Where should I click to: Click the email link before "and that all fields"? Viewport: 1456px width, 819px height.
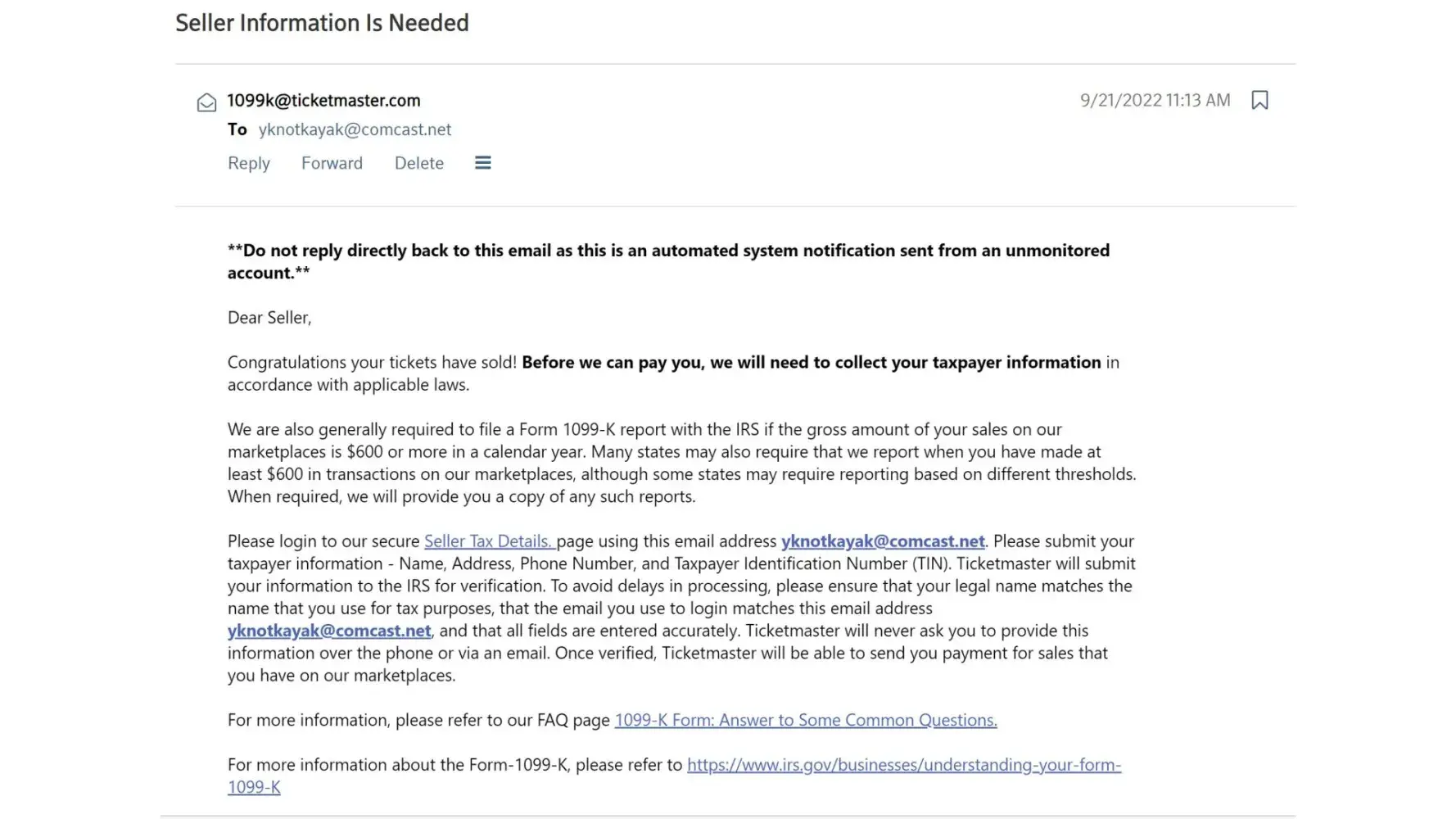tap(329, 631)
